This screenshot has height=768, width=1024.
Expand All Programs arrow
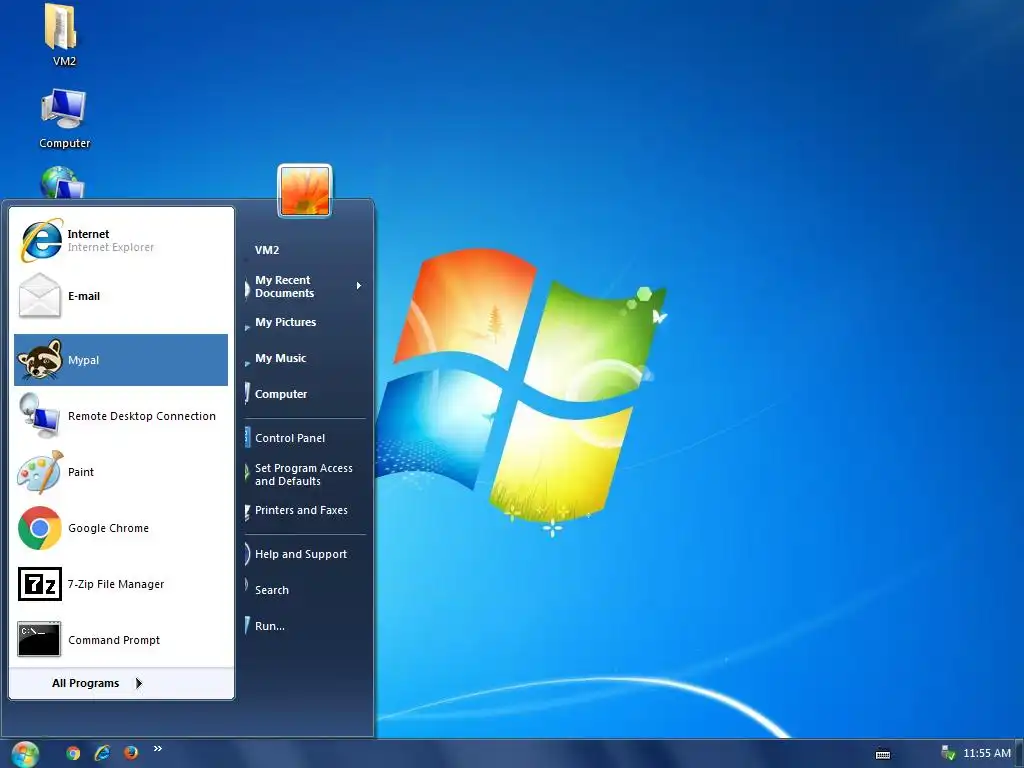138,683
